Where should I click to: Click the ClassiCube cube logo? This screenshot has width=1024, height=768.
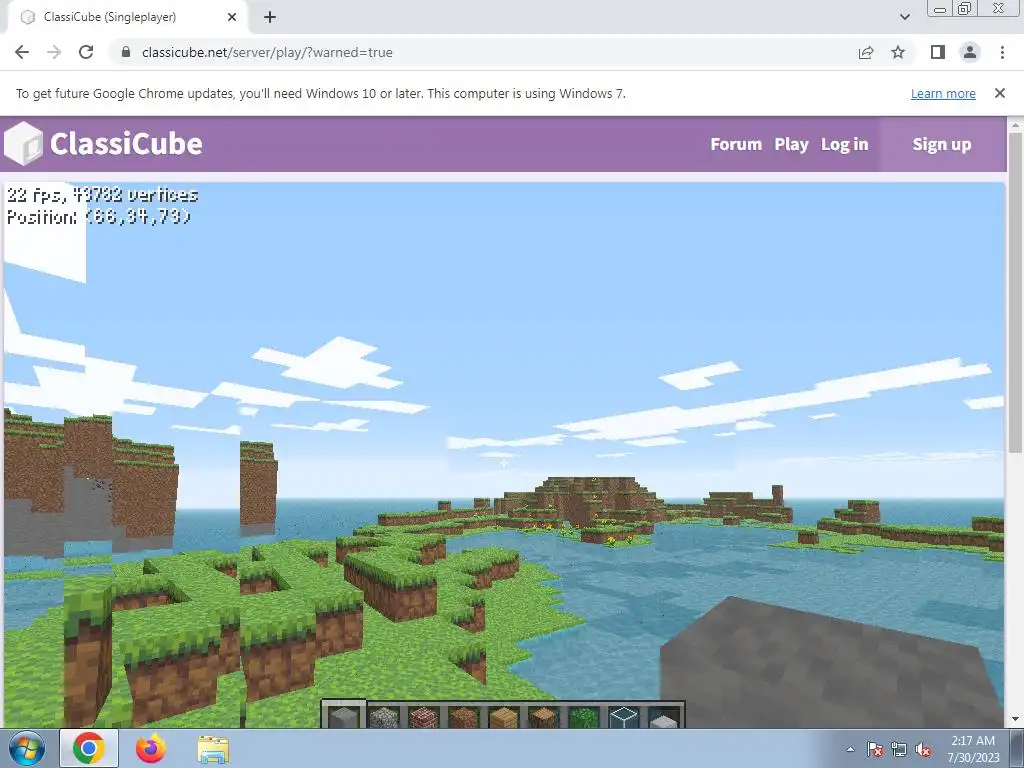point(24,144)
